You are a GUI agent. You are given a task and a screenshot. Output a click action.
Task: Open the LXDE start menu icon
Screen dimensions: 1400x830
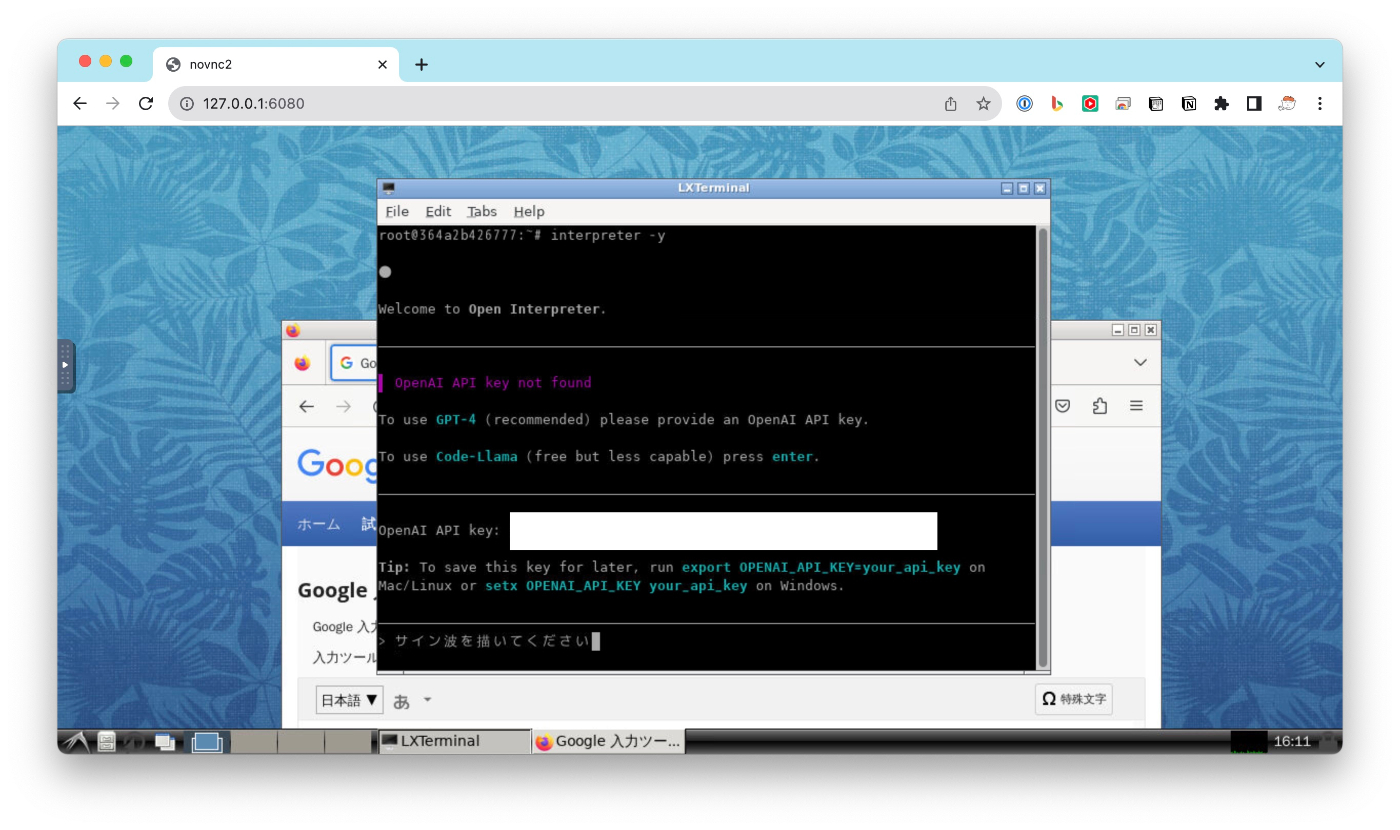[x=75, y=742]
